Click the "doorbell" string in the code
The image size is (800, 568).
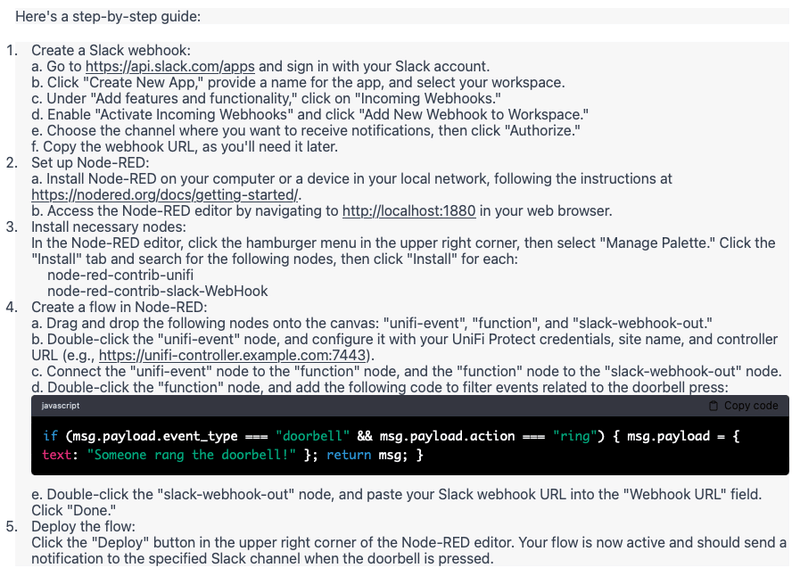point(313,436)
